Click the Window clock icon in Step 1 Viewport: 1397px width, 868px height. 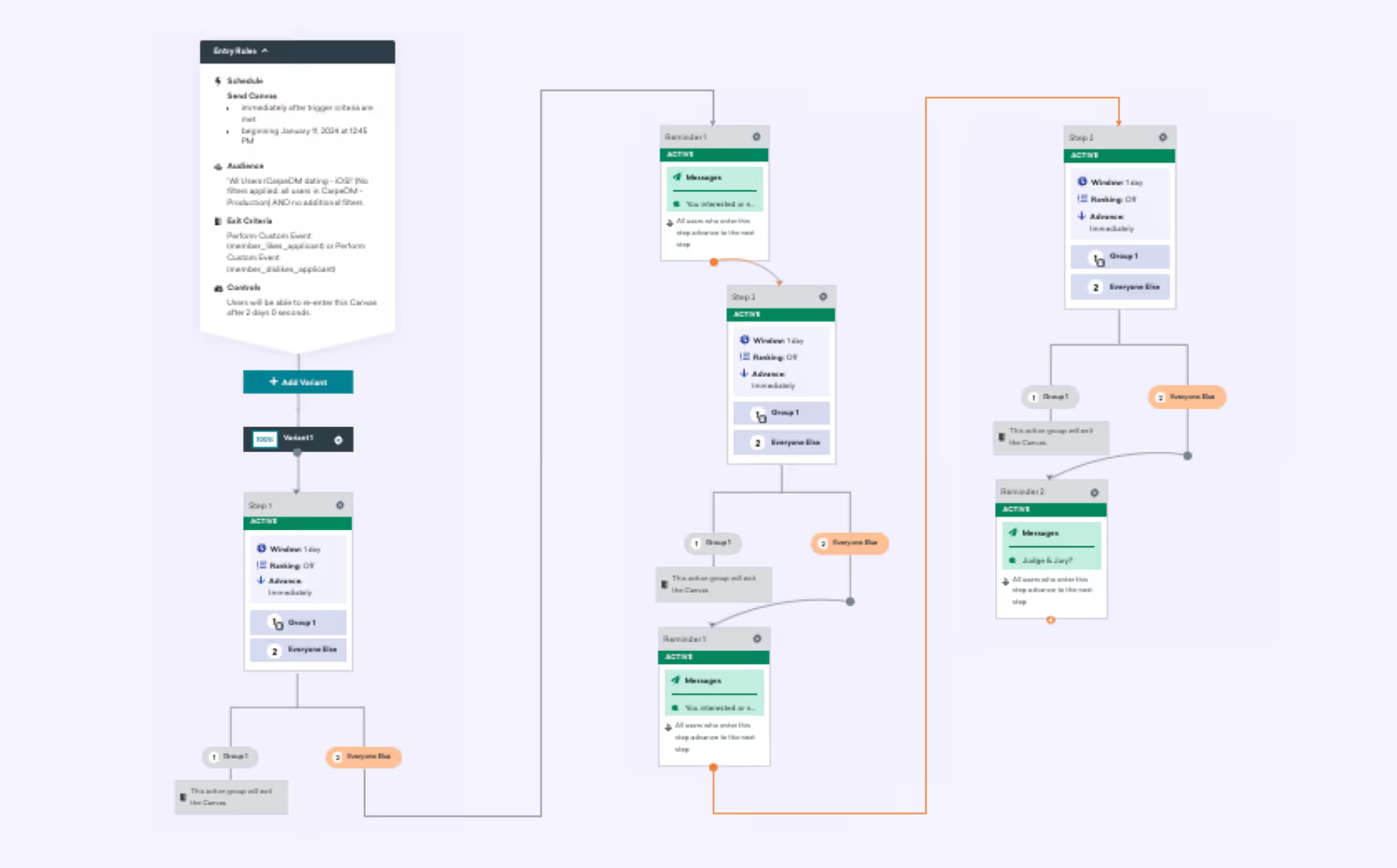pos(261,548)
